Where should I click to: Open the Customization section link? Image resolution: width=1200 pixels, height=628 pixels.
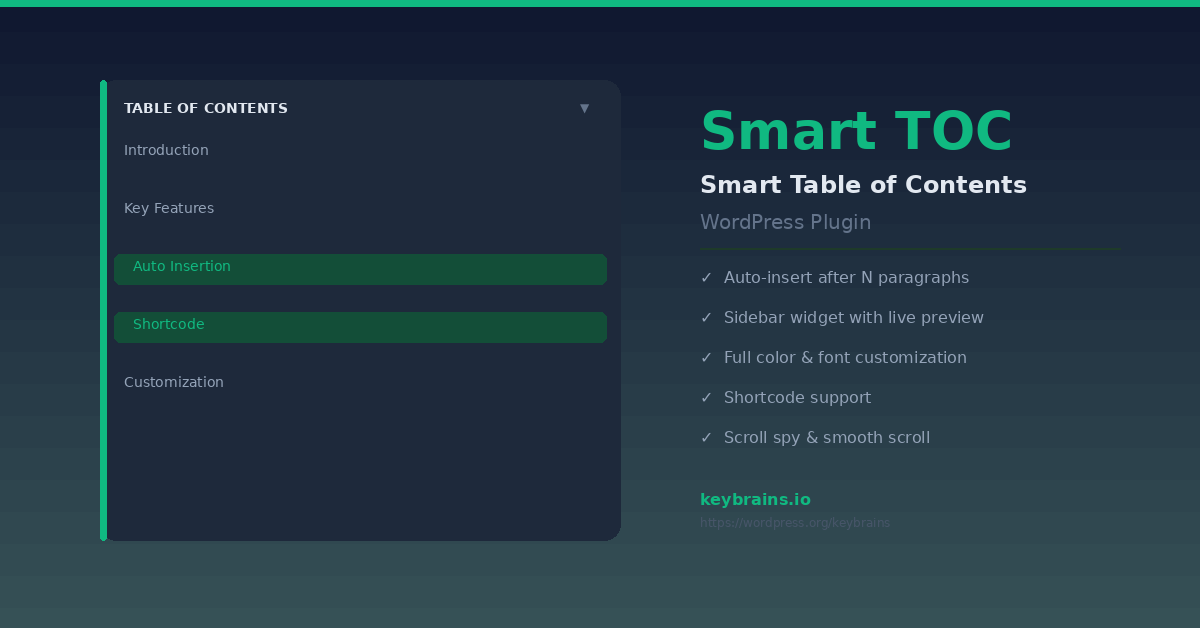click(174, 382)
